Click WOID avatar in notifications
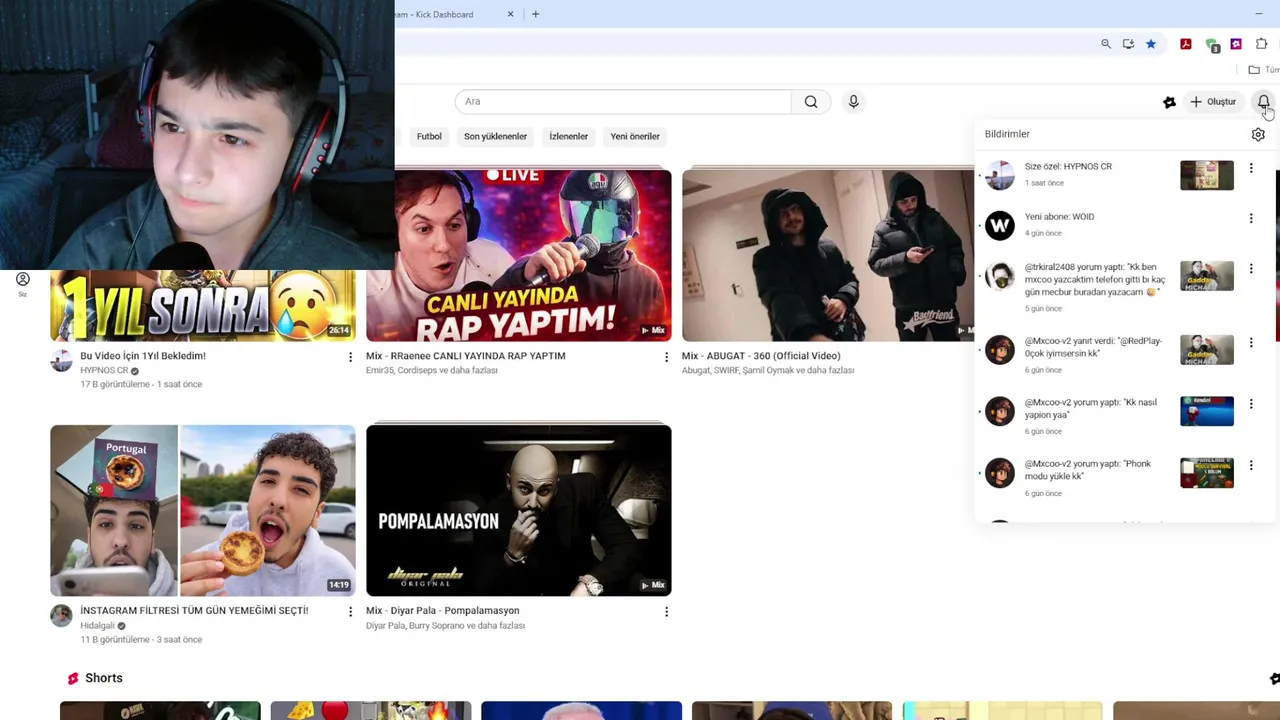This screenshot has width=1280, height=720. 999,225
